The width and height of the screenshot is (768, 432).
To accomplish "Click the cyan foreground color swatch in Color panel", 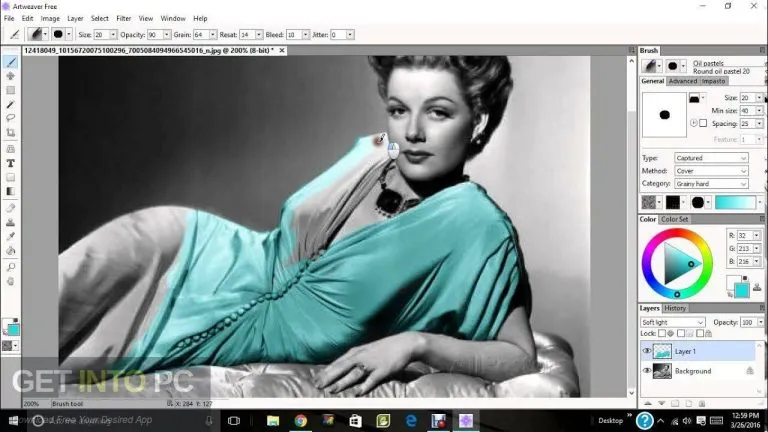I will click(742, 290).
